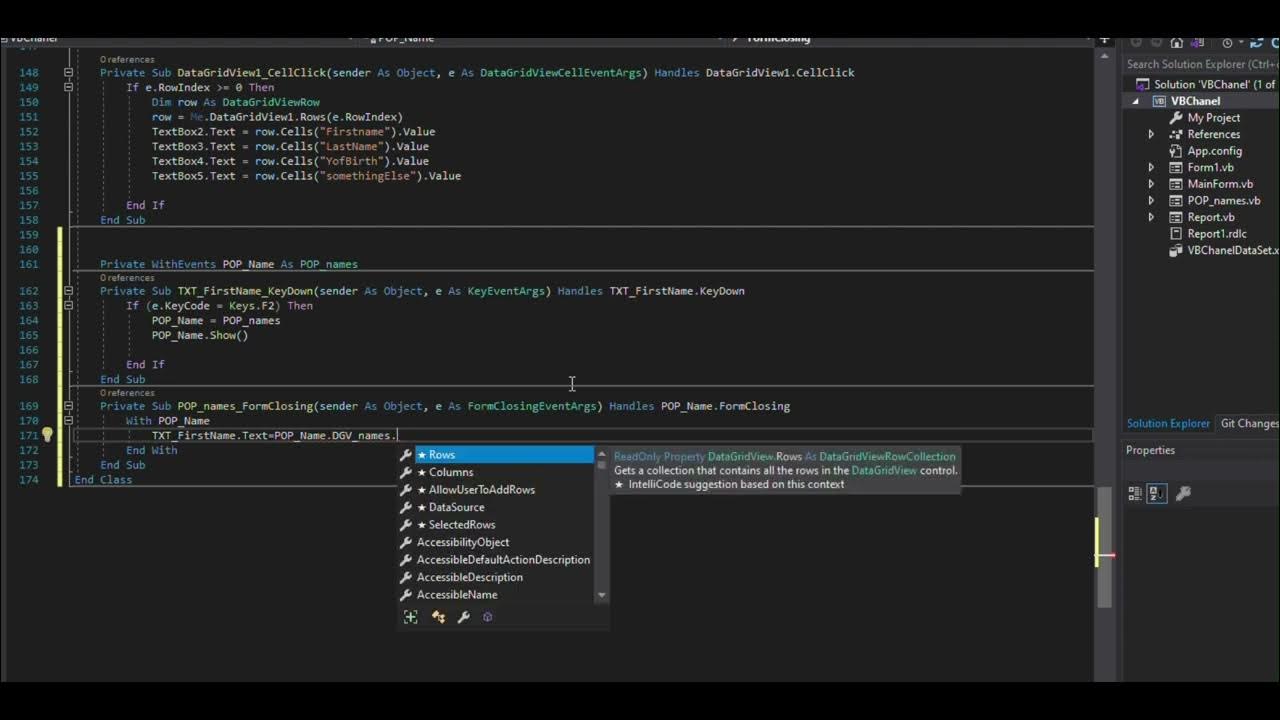Click the IntelliSense list scroll-up arrow
Image resolution: width=1280 pixels, height=720 pixels.
pyautogui.click(x=601, y=454)
